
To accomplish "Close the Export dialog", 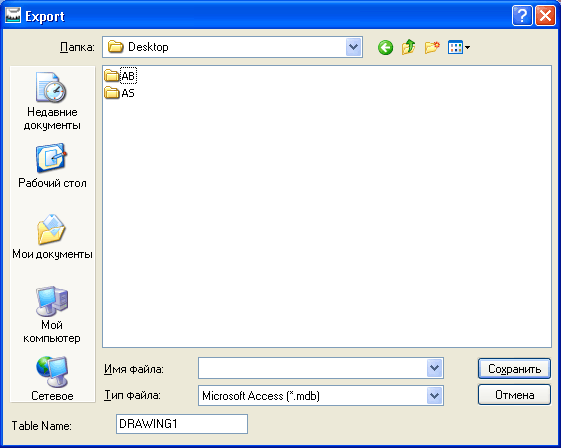I will point(545,16).
